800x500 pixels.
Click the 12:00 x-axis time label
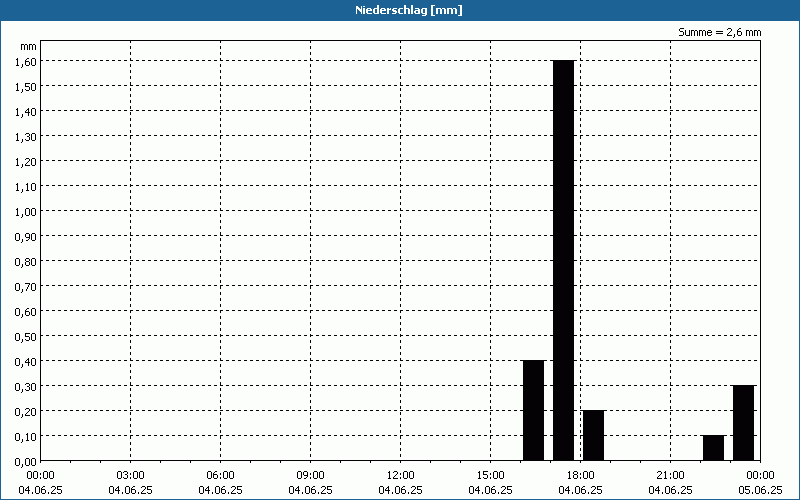pos(401,476)
